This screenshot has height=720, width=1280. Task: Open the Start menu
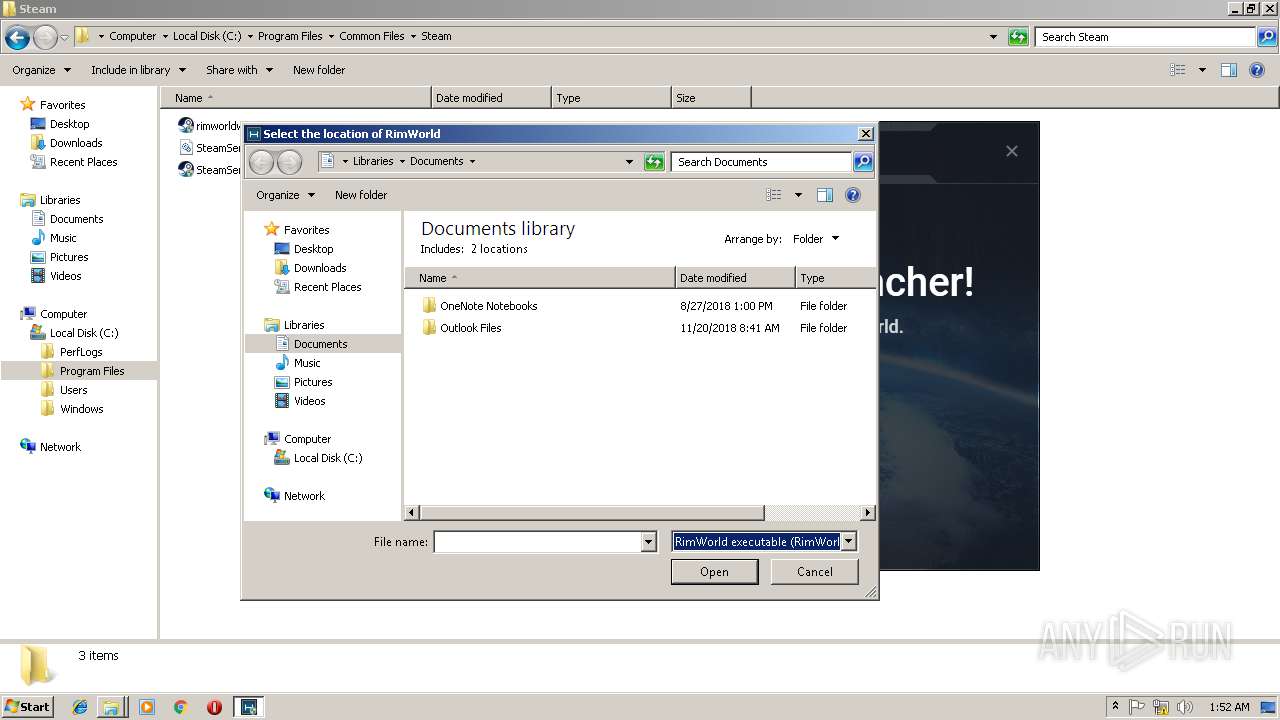pos(27,706)
